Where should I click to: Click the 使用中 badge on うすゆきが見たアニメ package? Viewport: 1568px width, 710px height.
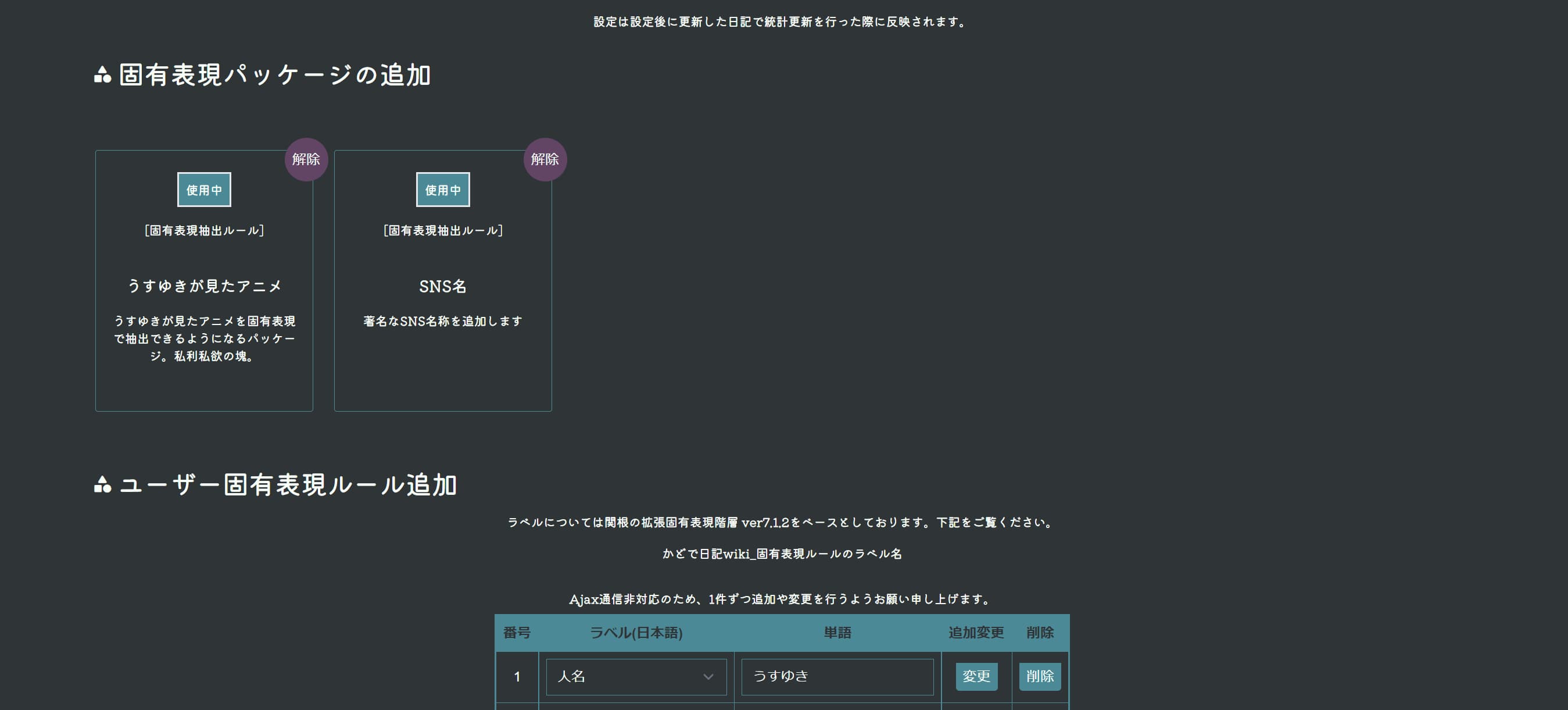(204, 190)
